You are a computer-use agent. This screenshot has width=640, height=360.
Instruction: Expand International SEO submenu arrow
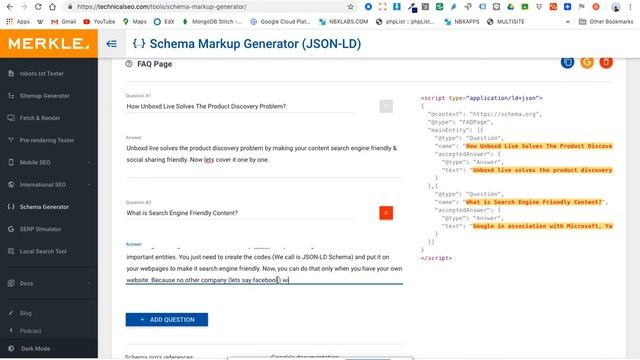pyautogui.click(x=89, y=184)
